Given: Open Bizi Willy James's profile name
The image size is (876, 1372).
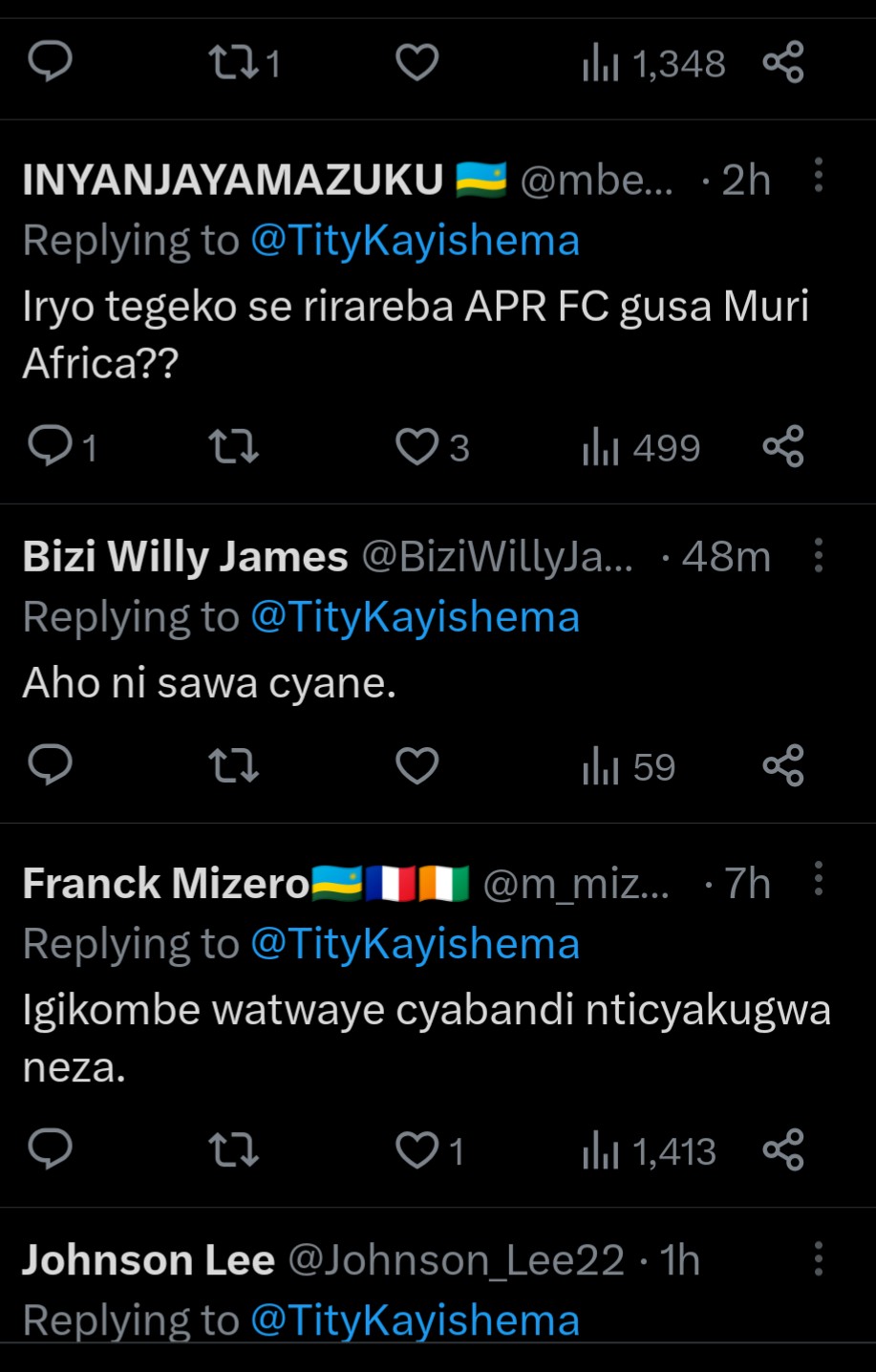Looking at the screenshot, I should pyautogui.click(x=185, y=557).
